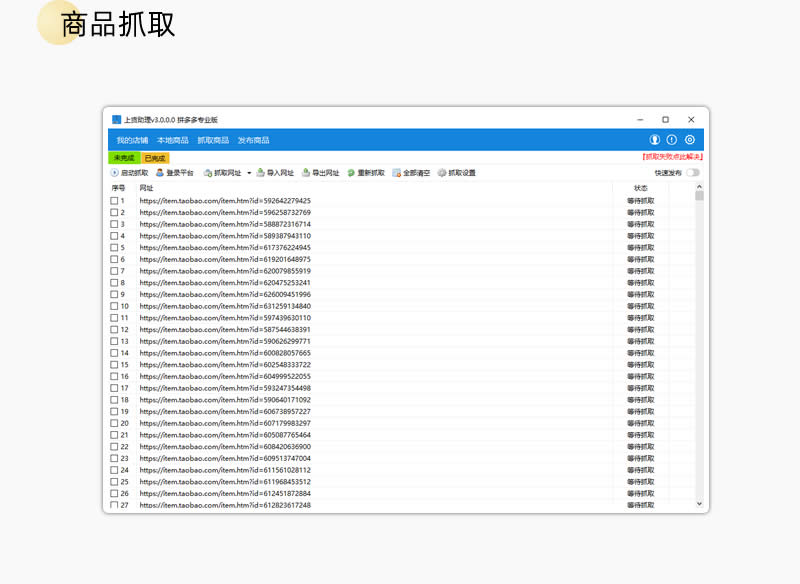Viewport: 800px width, 584px height.
Task: Click the 状态 column header
Action: tap(641, 188)
